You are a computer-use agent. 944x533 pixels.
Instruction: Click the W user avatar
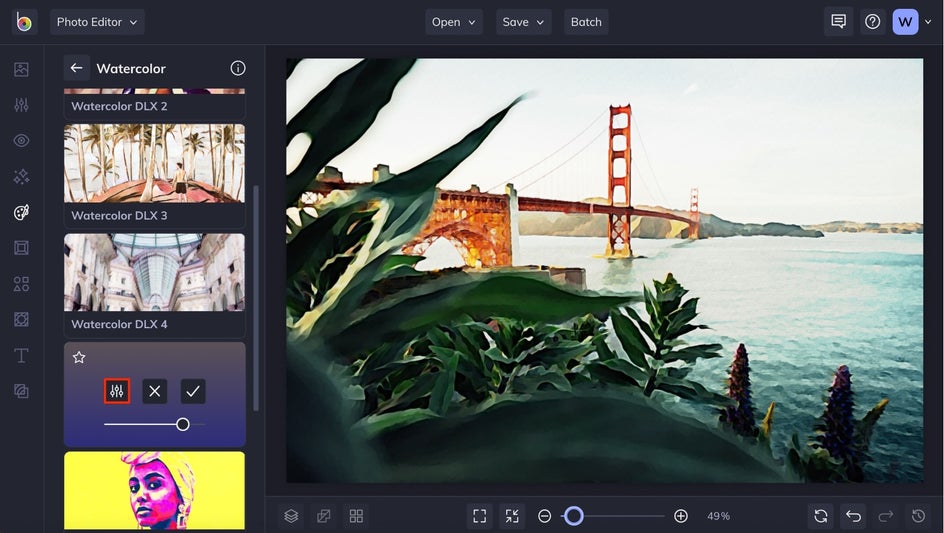[905, 22]
